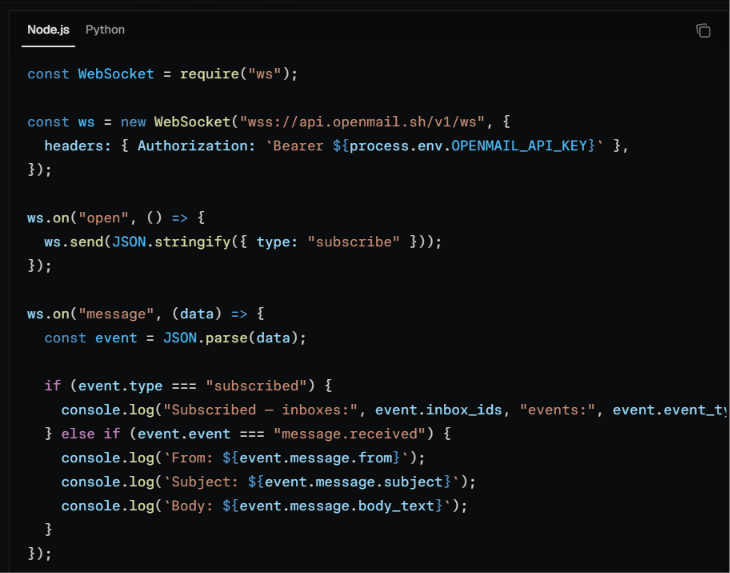Click the "wss://api.openmail.sh/v1/ws" URL string
The width and height of the screenshot is (730, 573).
(x=362, y=122)
